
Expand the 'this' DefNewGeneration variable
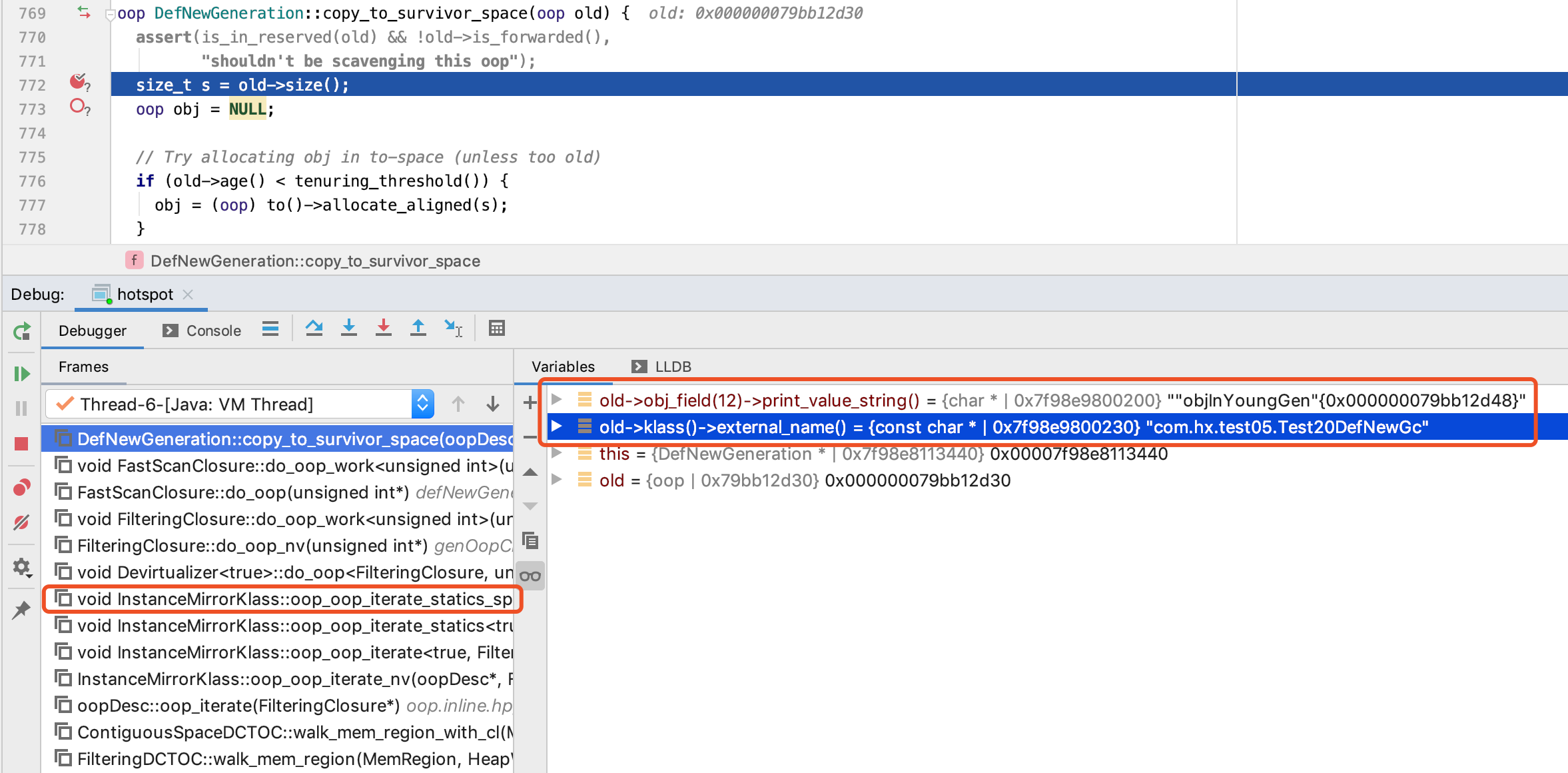point(557,454)
